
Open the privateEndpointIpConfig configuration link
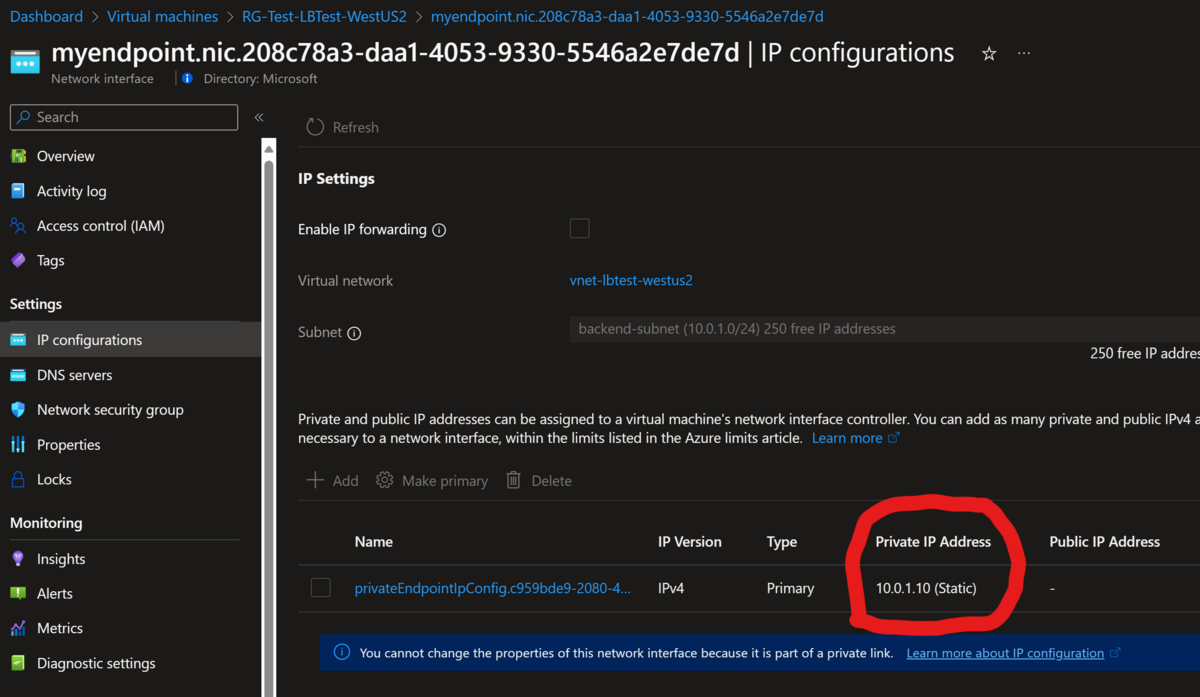[493, 588]
